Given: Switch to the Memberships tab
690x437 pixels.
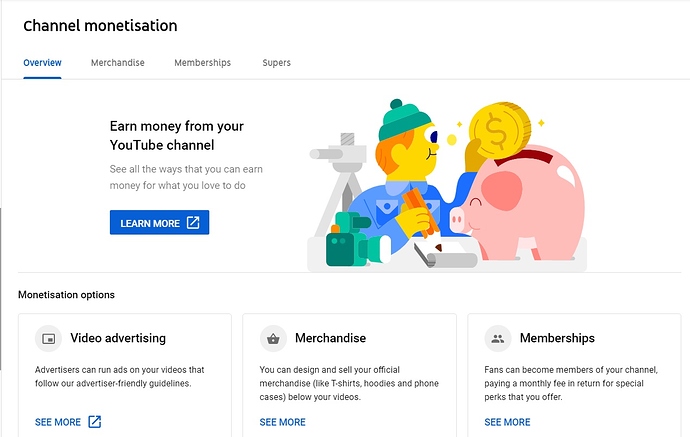Looking at the screenshot, I should point(202,63).
